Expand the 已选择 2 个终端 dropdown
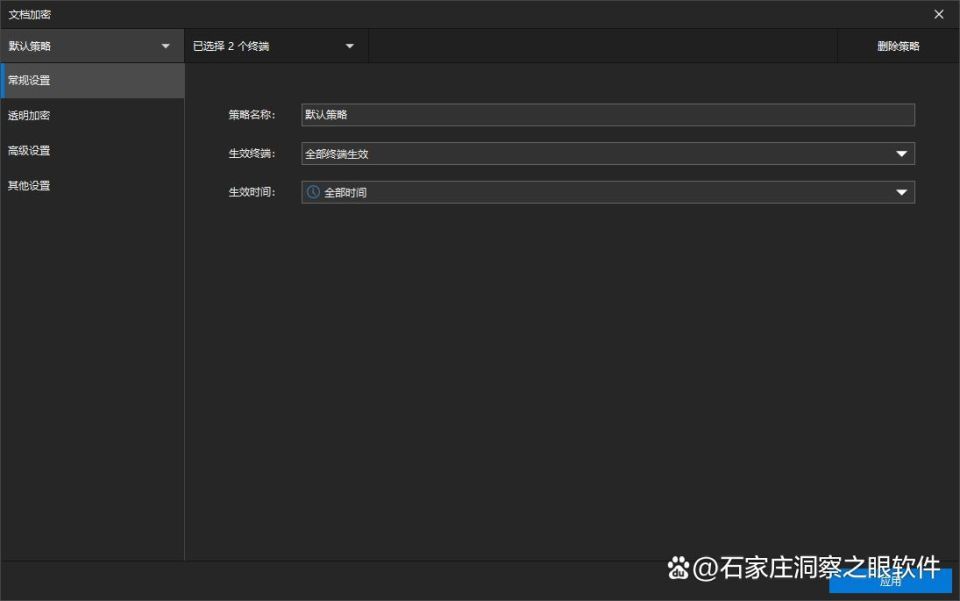The width and height of the screenshot is (960, 601). (276, 46)
